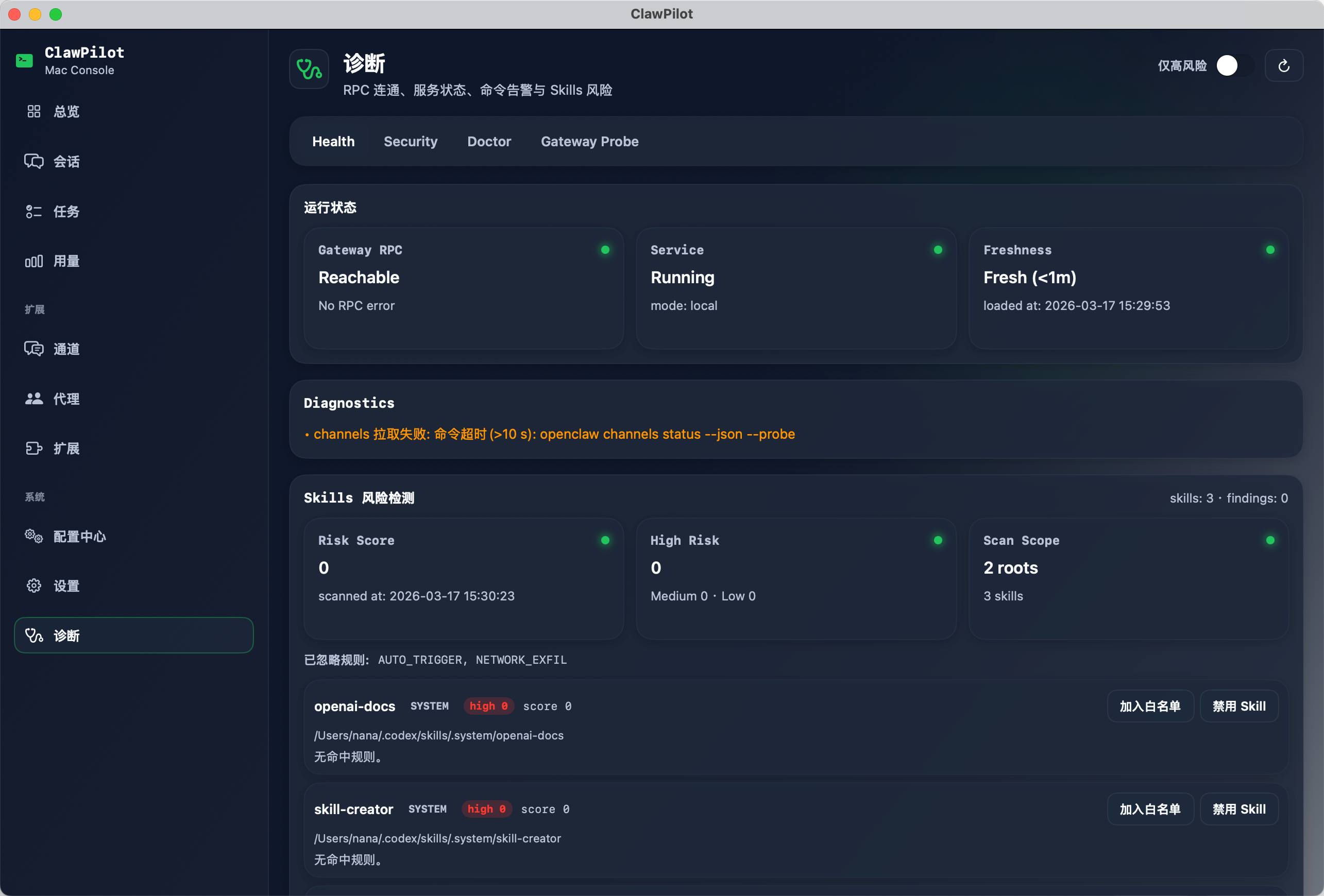Open the 用量 bar chart icon
The image size is (1324, 896).
(x=33, y=262)
